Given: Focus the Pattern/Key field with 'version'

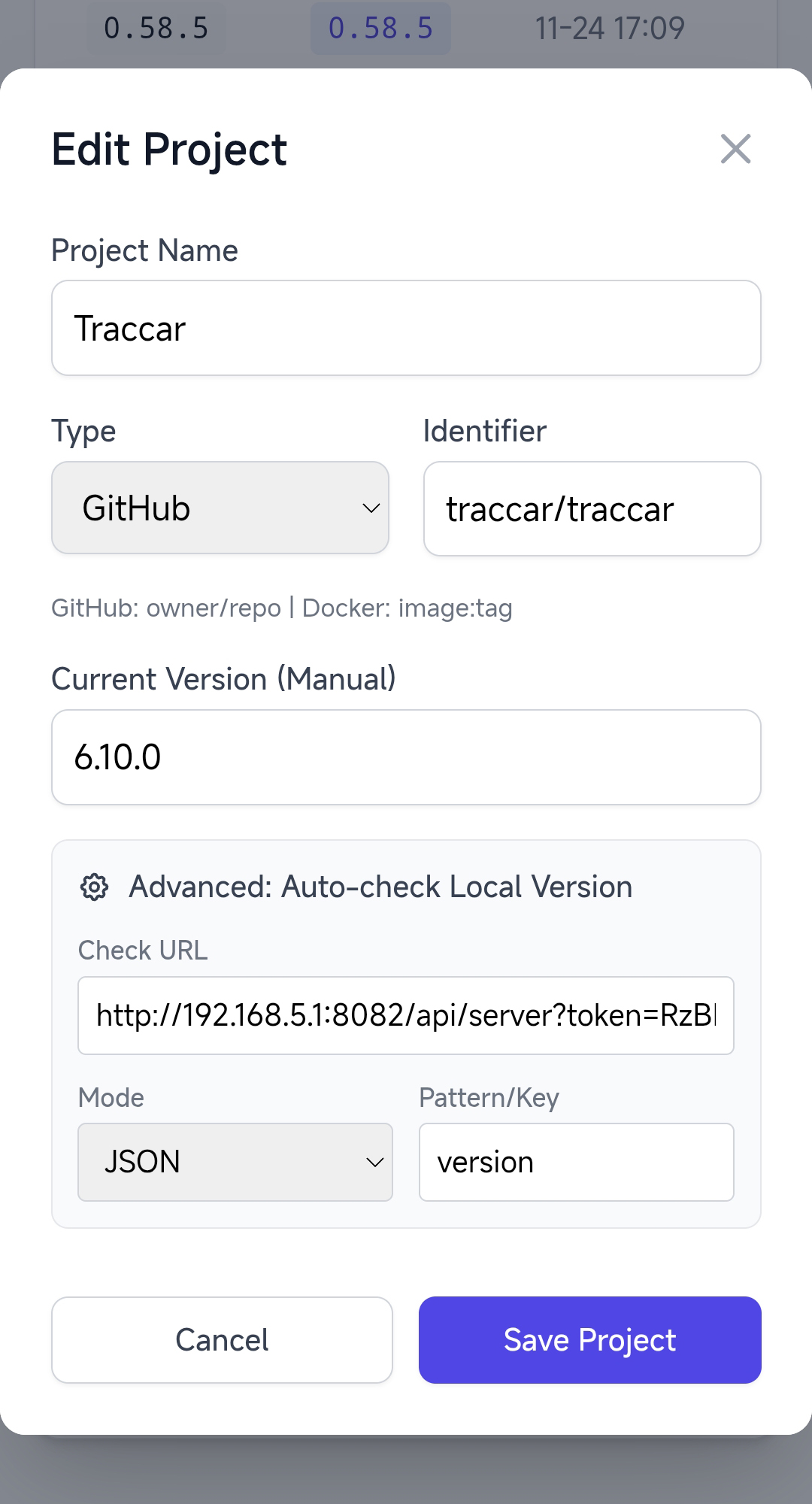Looking at the screenshot, I should click(x=576, y=1162).
